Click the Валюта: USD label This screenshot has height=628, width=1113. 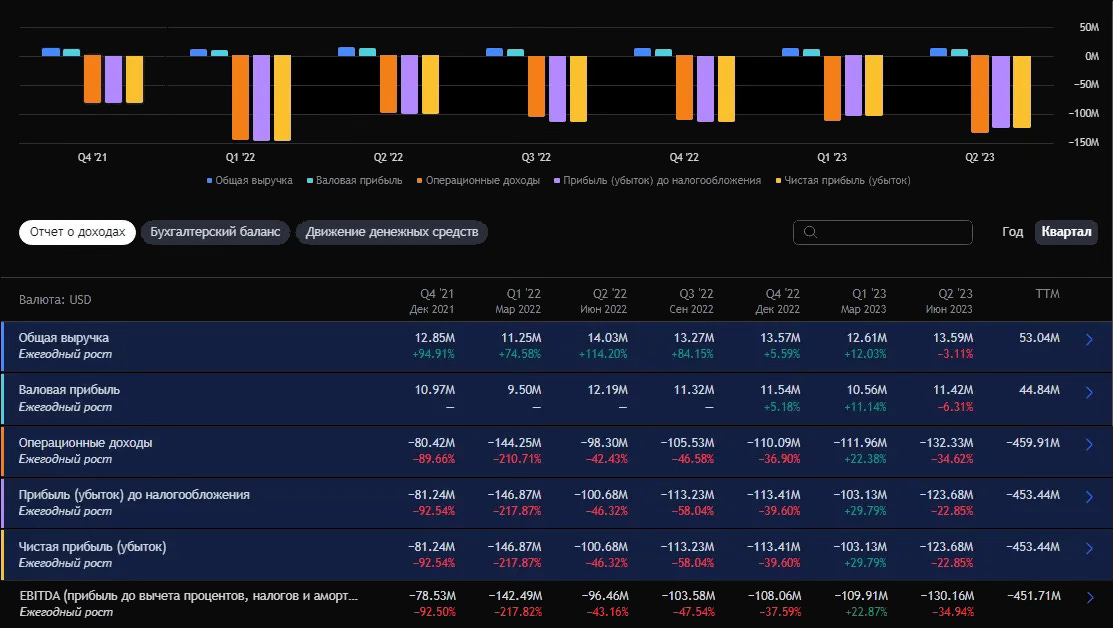click(x=55, y=299)
